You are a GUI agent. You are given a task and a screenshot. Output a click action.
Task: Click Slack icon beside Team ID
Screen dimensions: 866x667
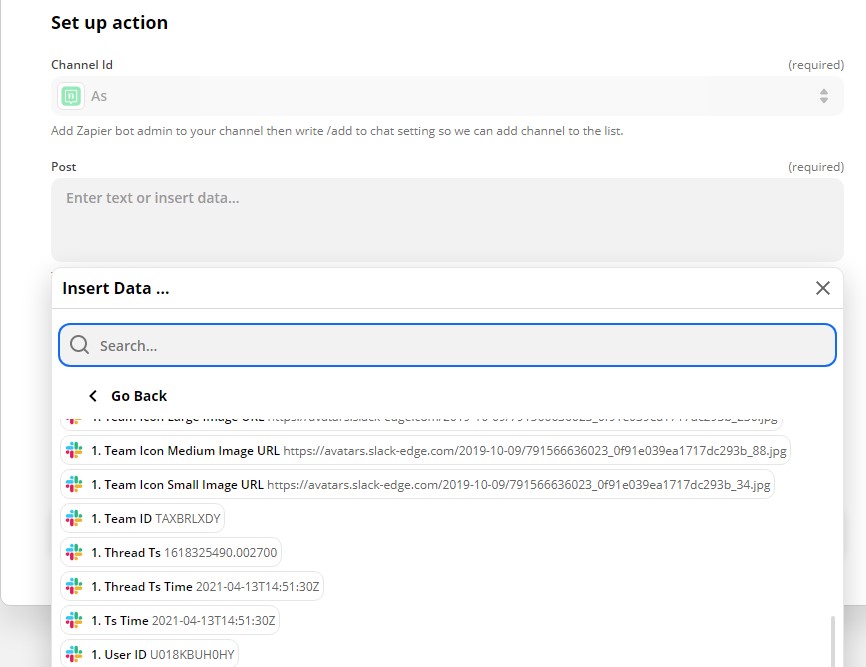tap(74, 518)
